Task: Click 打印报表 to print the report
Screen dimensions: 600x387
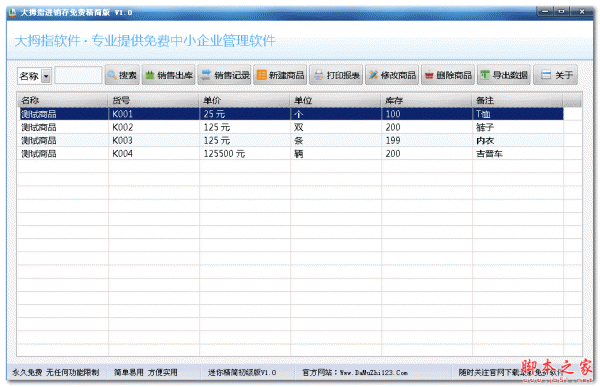Action: pyautogui.click(x=336, y=75)
